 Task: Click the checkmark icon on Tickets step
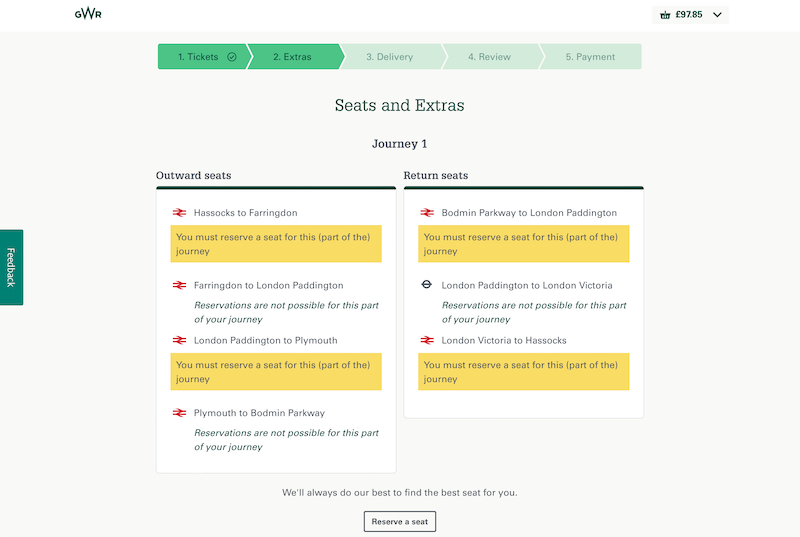coord(232,57)
